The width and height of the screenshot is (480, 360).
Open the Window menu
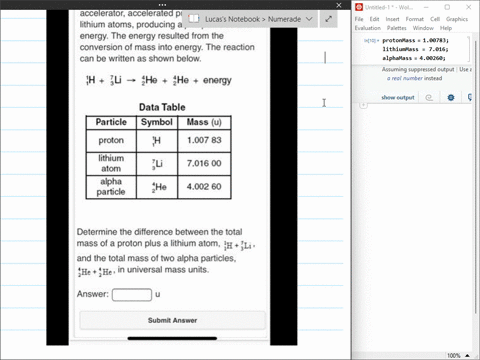[423, 28]
